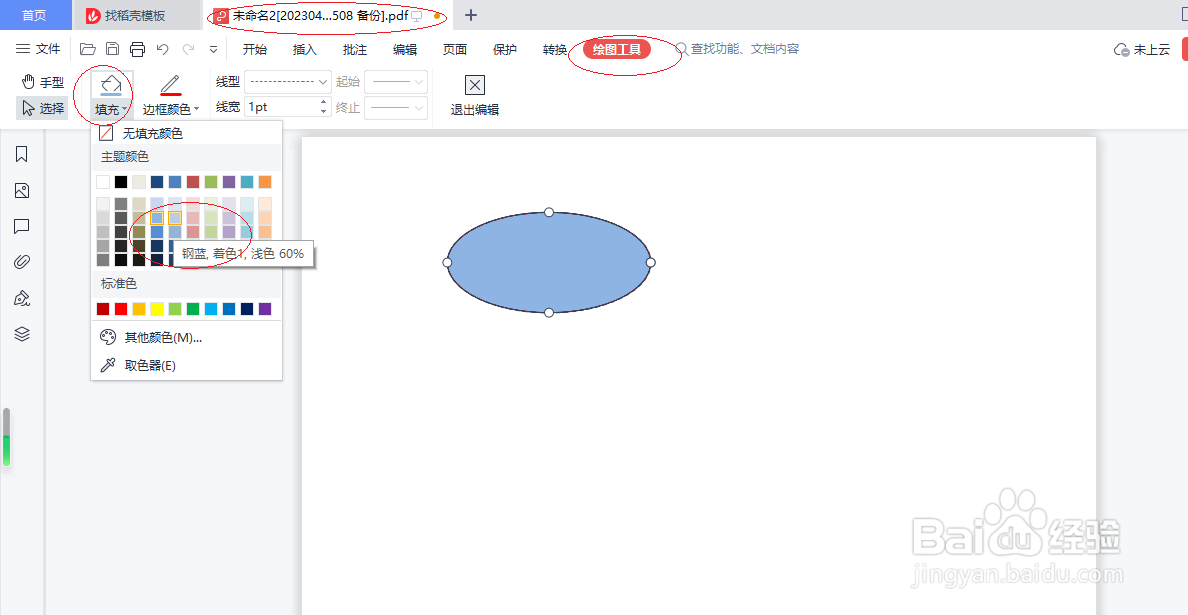Viewport: 1188px width, 615px height.
Task: Switch to the 编辑 ribbon tab
Action: pyautogui.click(x=405, y=50)
